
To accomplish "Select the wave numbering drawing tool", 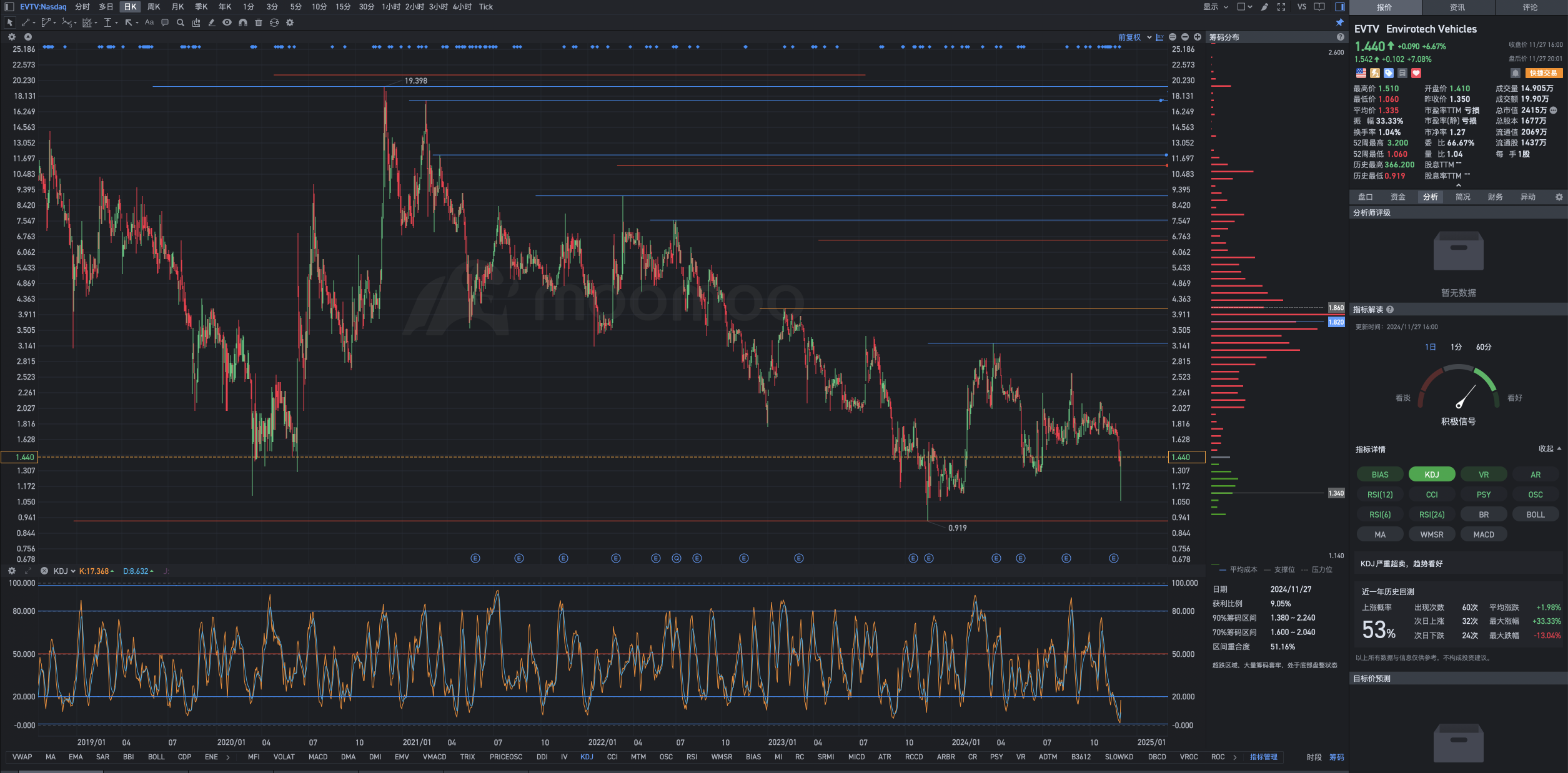I will tap(67, 22).
